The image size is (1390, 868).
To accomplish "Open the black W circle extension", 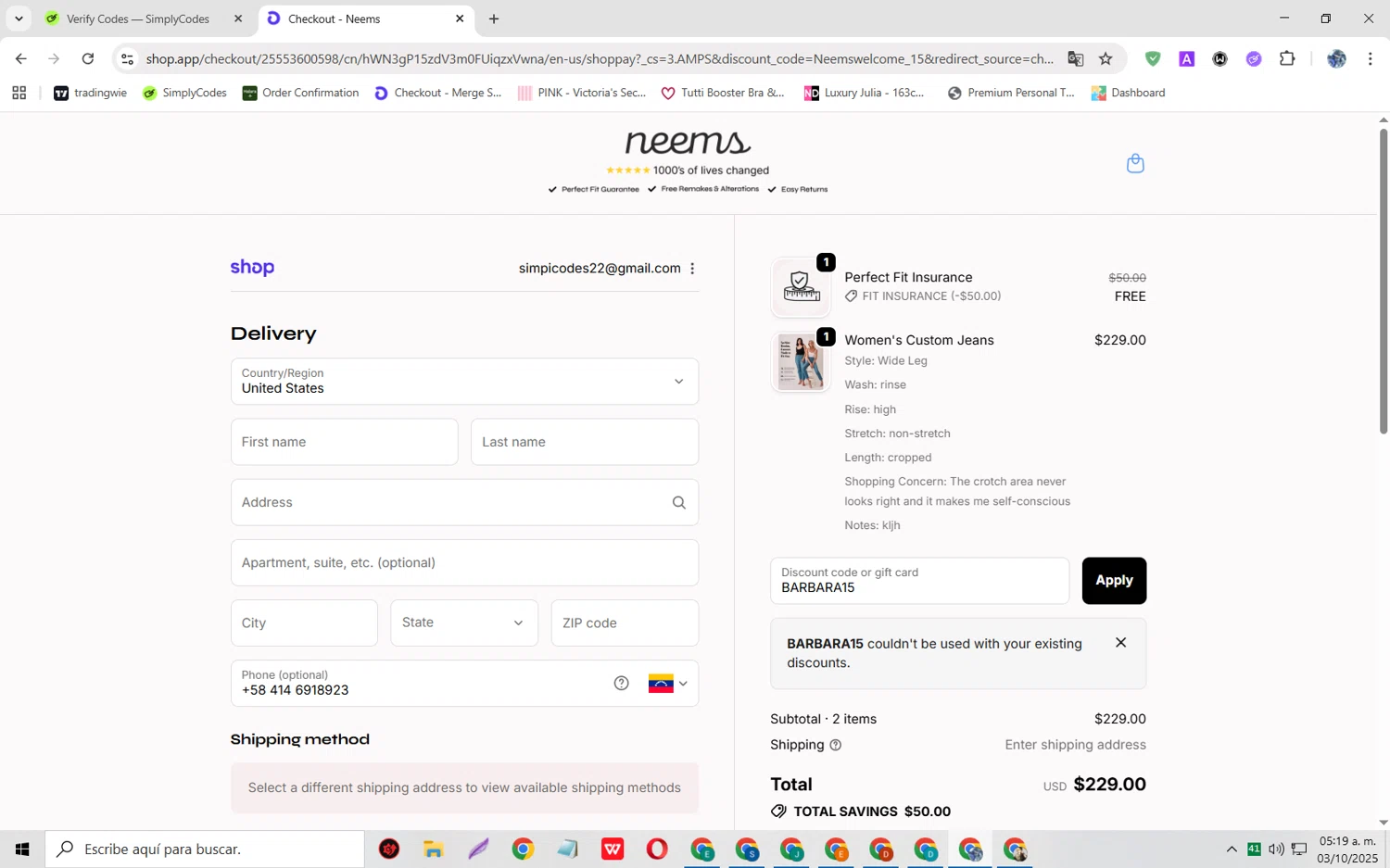I will [1219, 58].
